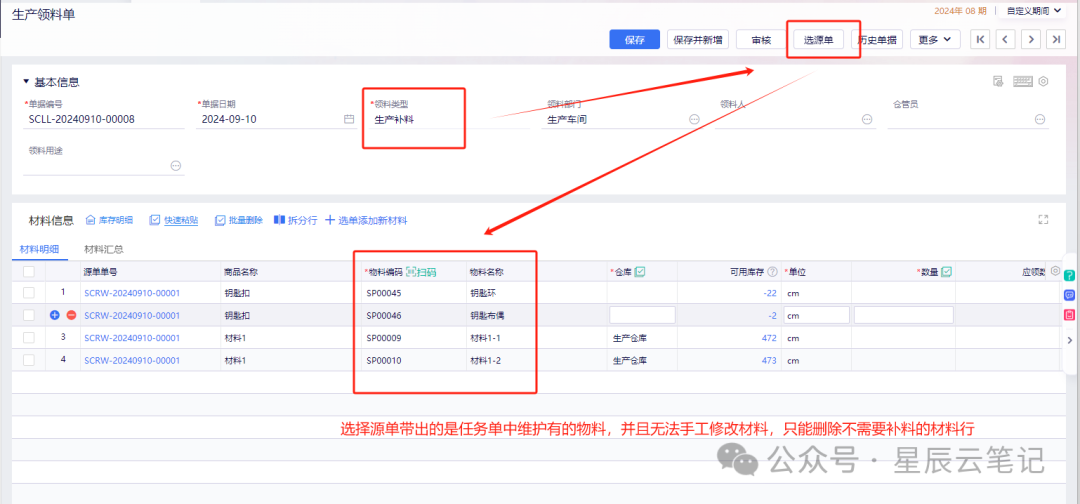Check the row 4 checkbox
The height and width of the screenshot is (504, 1080).
29,359
